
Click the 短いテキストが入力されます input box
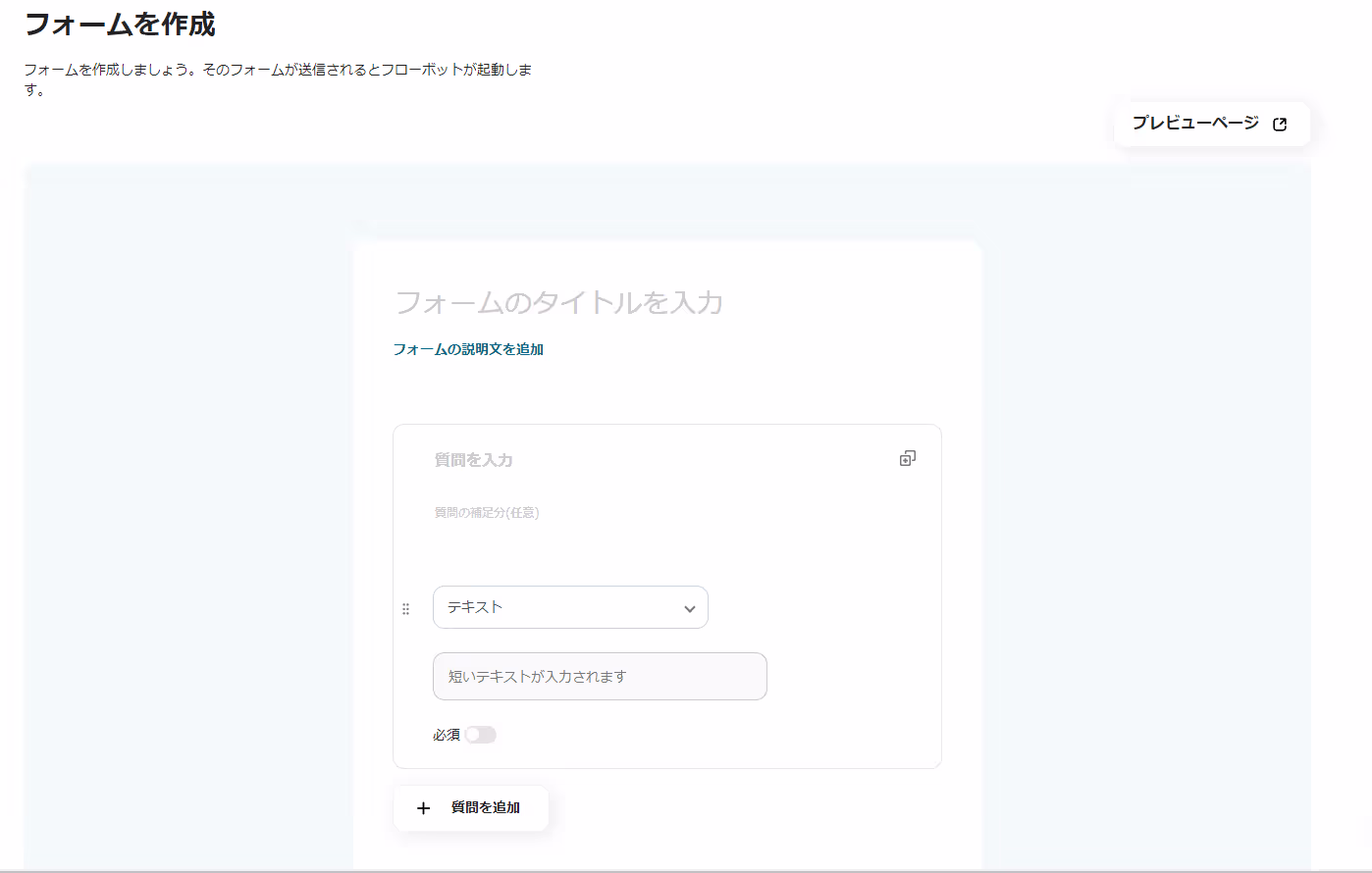[x=600, y=677]
